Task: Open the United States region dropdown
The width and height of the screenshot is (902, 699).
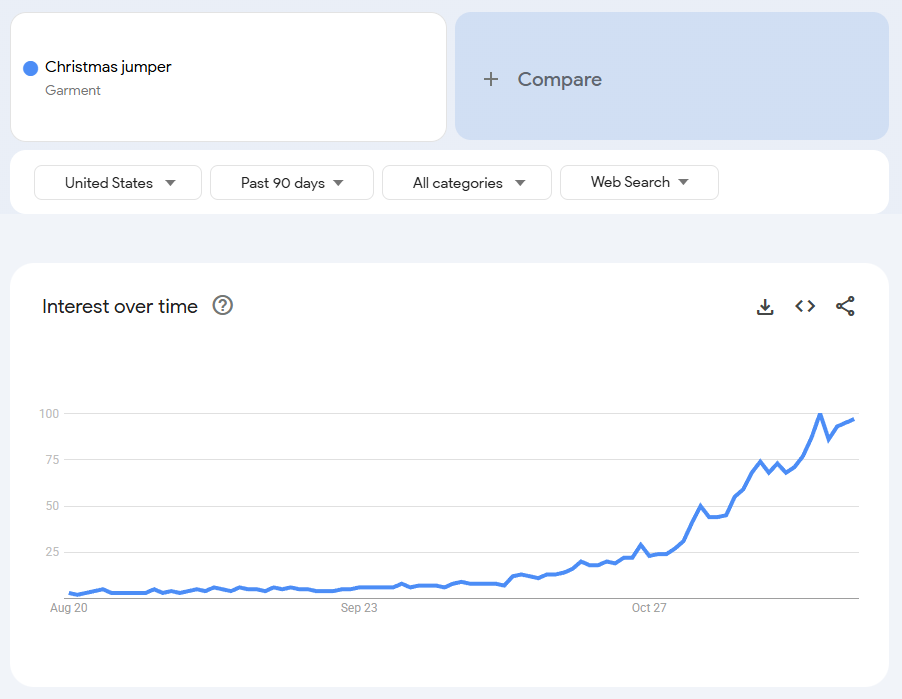Action: point(118,183)
